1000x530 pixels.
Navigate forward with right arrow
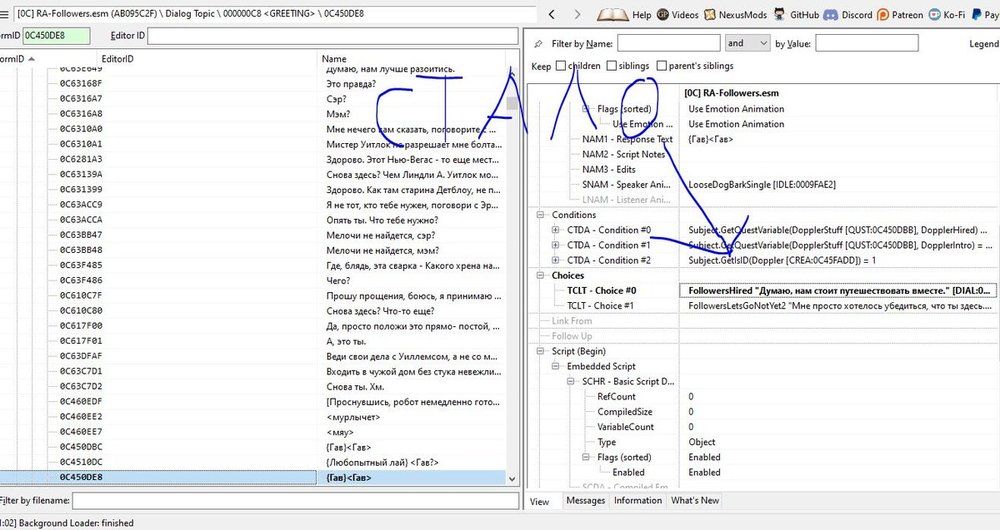[x=577, y=14]
